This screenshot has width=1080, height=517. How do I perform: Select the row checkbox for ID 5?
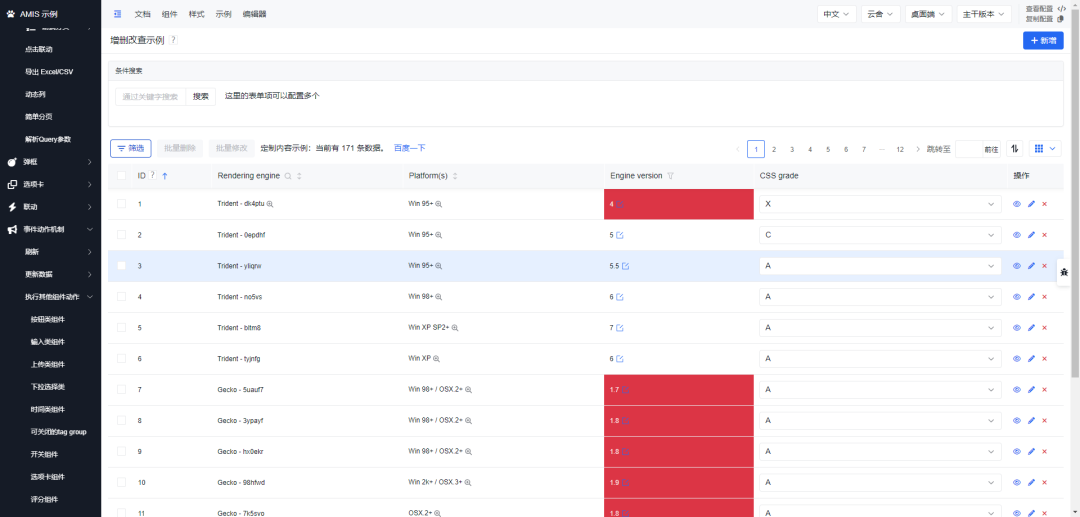click(x=122, y=328)
